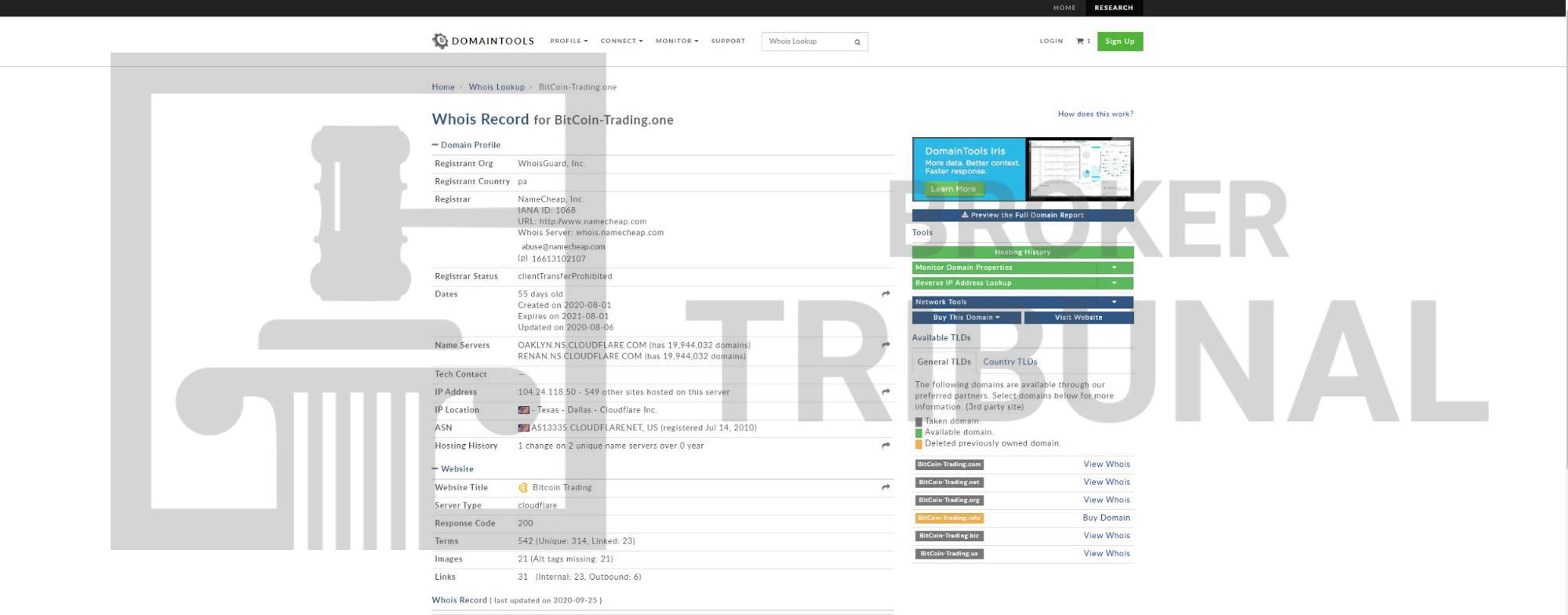Viewport: 1568px width, 615px height.
Task: Expand the Network Tools dropdown
Action: [1114, 302]
